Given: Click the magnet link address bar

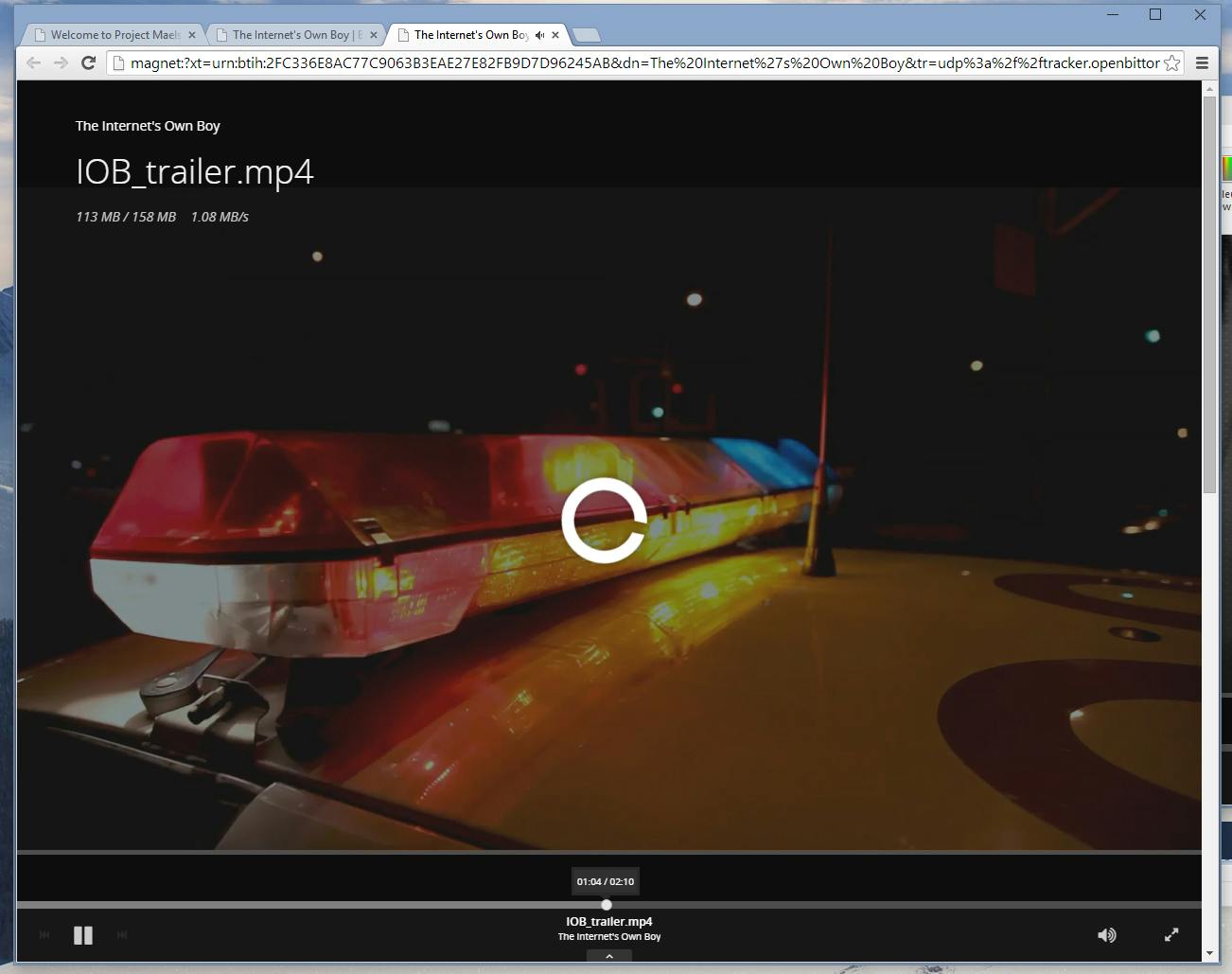Looking at the screenshot, I should [644, 63].
